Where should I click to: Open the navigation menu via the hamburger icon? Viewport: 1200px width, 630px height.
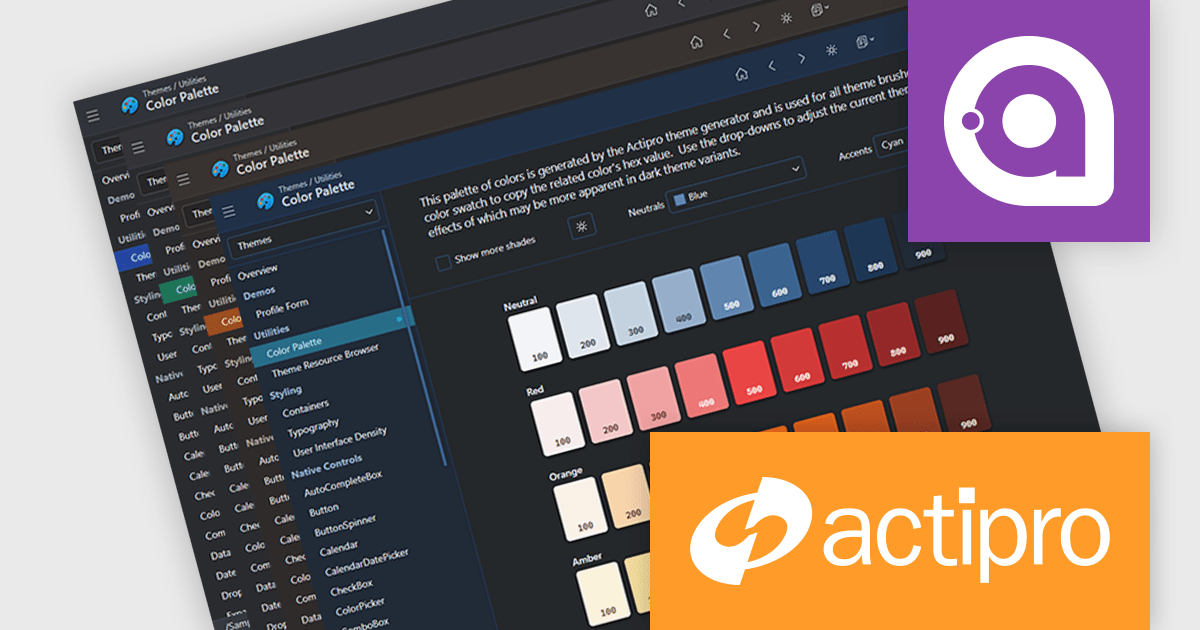(x=228, y=212)
